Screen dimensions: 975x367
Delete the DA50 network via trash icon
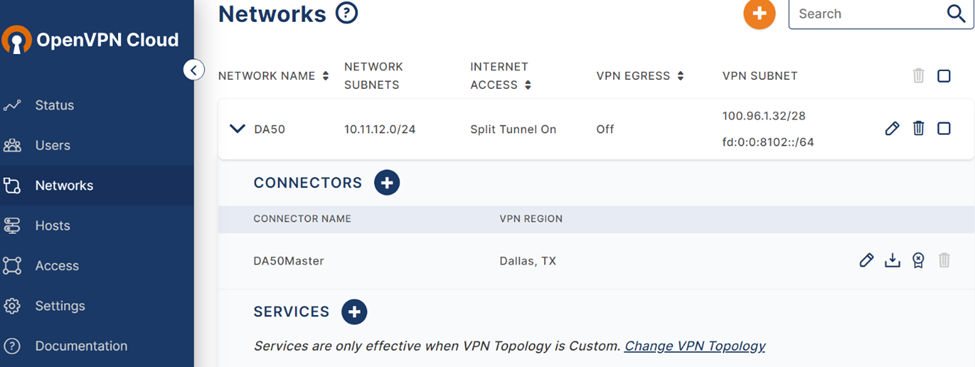point(918,129)
